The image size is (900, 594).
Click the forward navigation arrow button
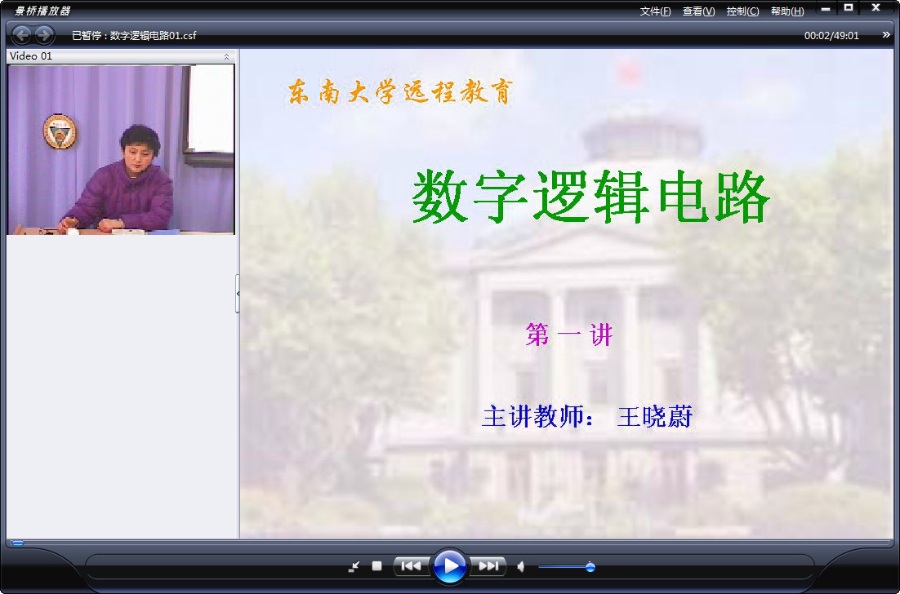(x=44, y=35)
